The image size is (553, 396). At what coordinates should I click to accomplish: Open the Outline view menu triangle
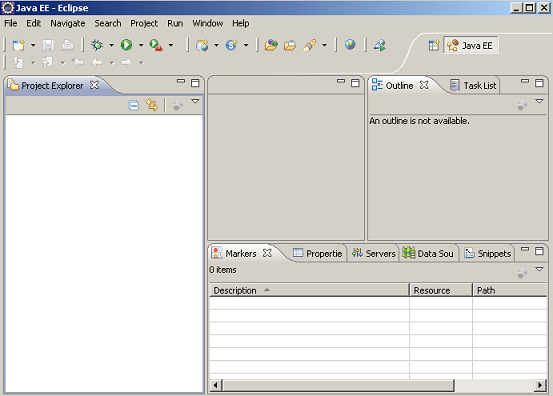click(x=539, y=101)
